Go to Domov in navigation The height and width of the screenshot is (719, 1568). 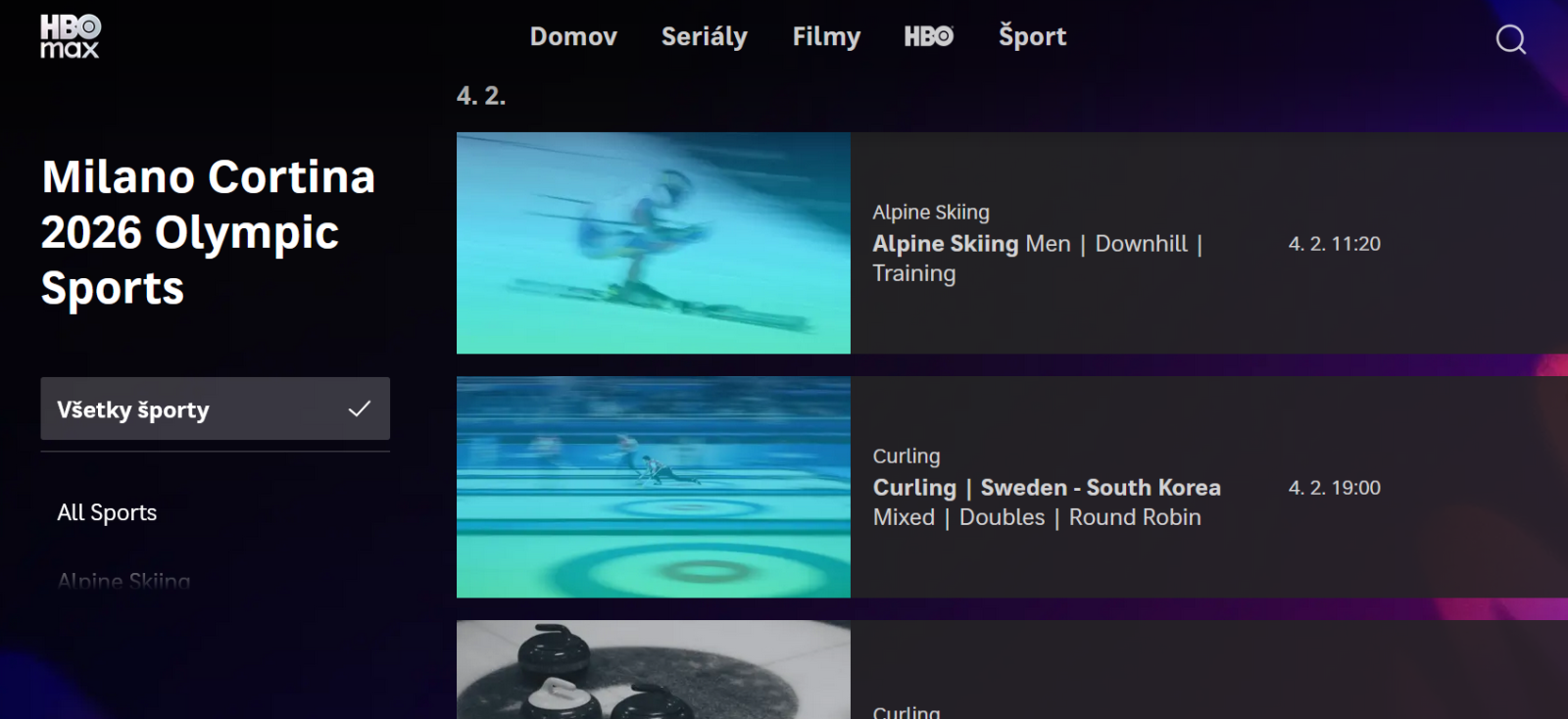pos(573,37)
